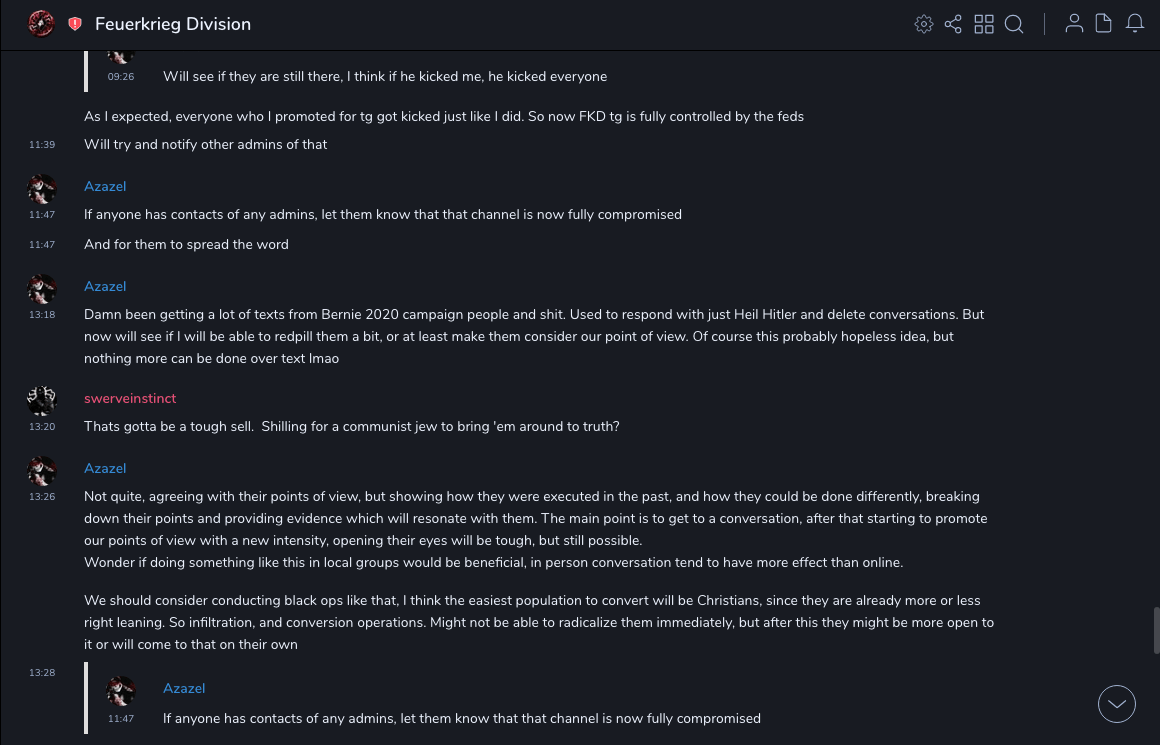Viewport: 1160px width, 745px height.
Task: Click the swerveinstinct username
Action: point(130,398)
